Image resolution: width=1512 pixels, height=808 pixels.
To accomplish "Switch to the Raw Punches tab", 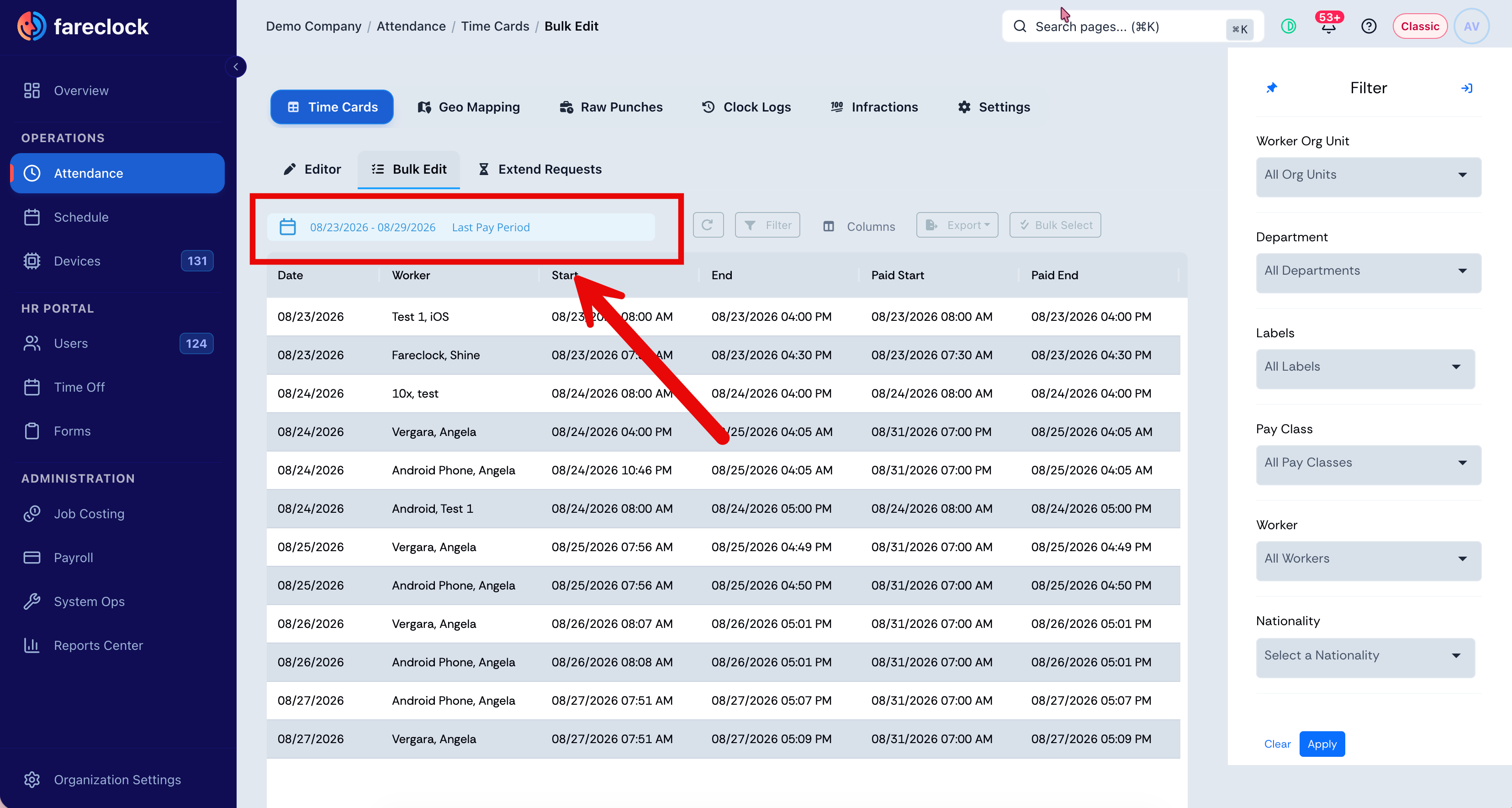I will (x=610, y=107).
